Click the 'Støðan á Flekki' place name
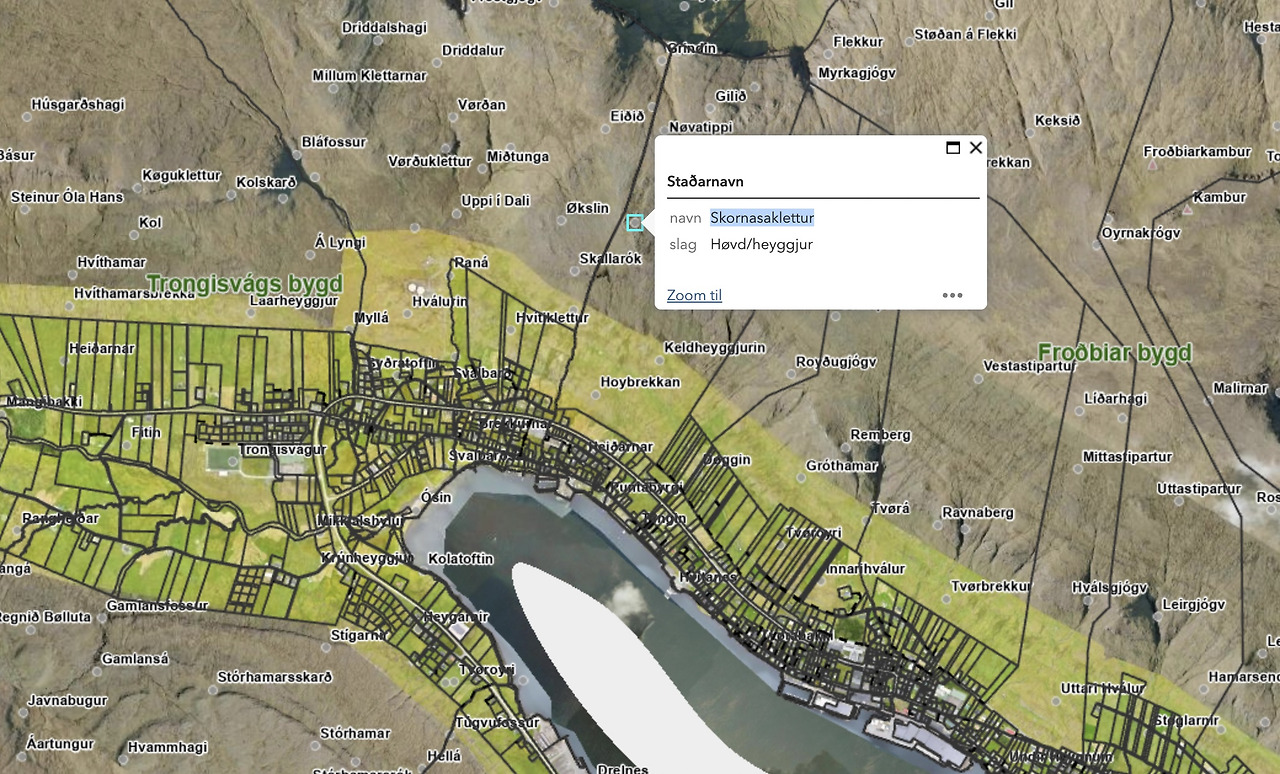The width and height of the screenshot is (1280, 774). [965, 34]
